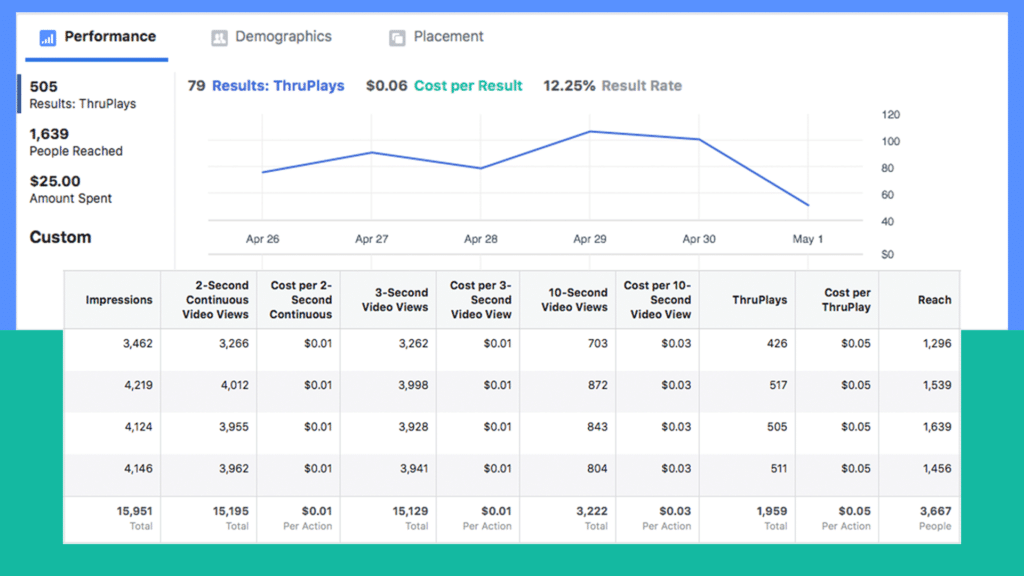Switch to the Placement tab
Viewport: 1024px width, 576px height.
435,36
